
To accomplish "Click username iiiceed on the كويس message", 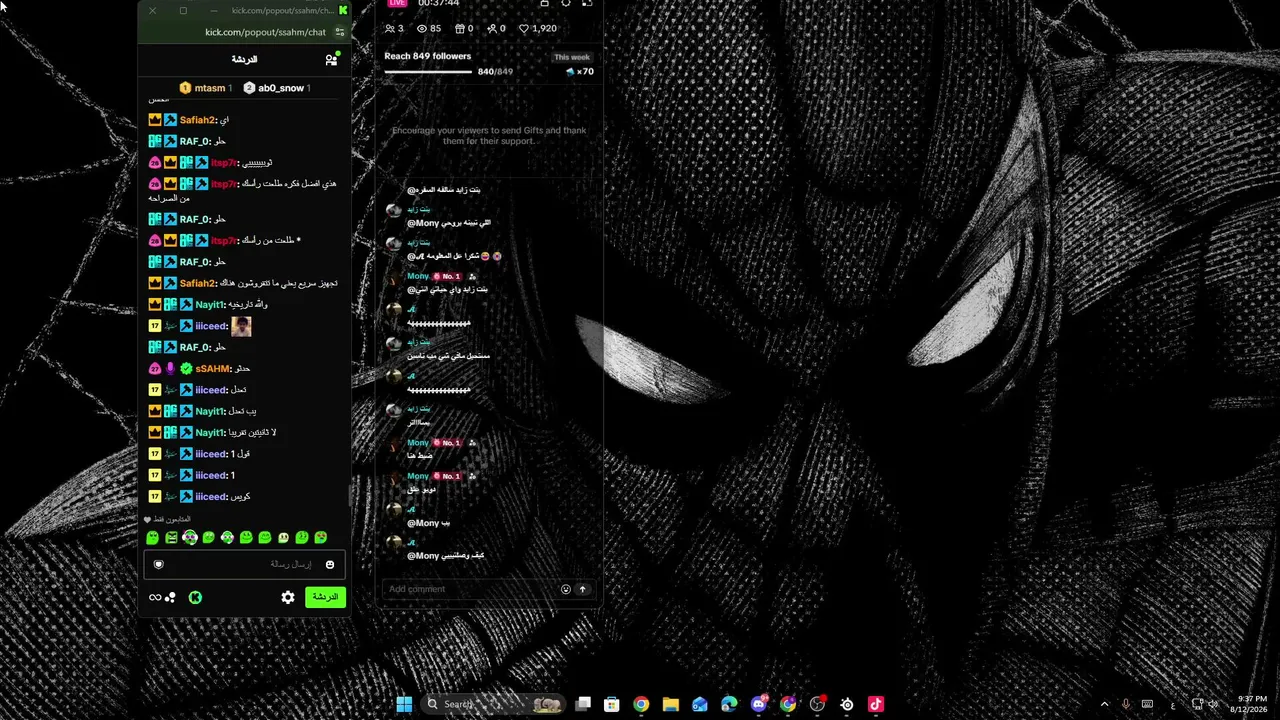I will [x=211, y=497].
